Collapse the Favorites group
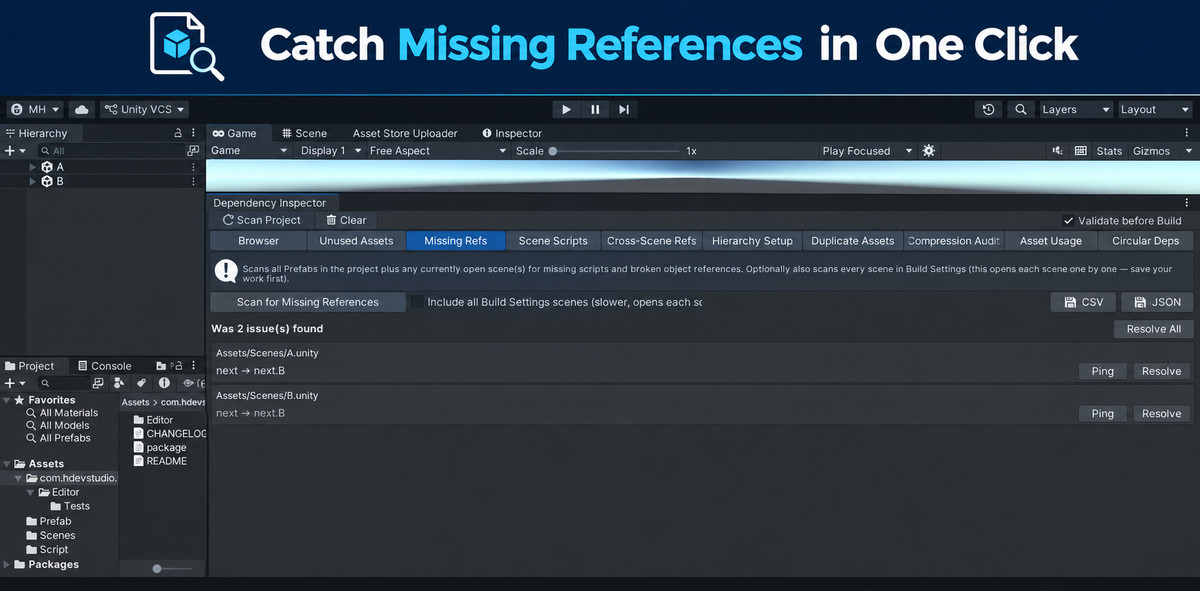Screen dimensions: 1200x591 tap(7, 400)
